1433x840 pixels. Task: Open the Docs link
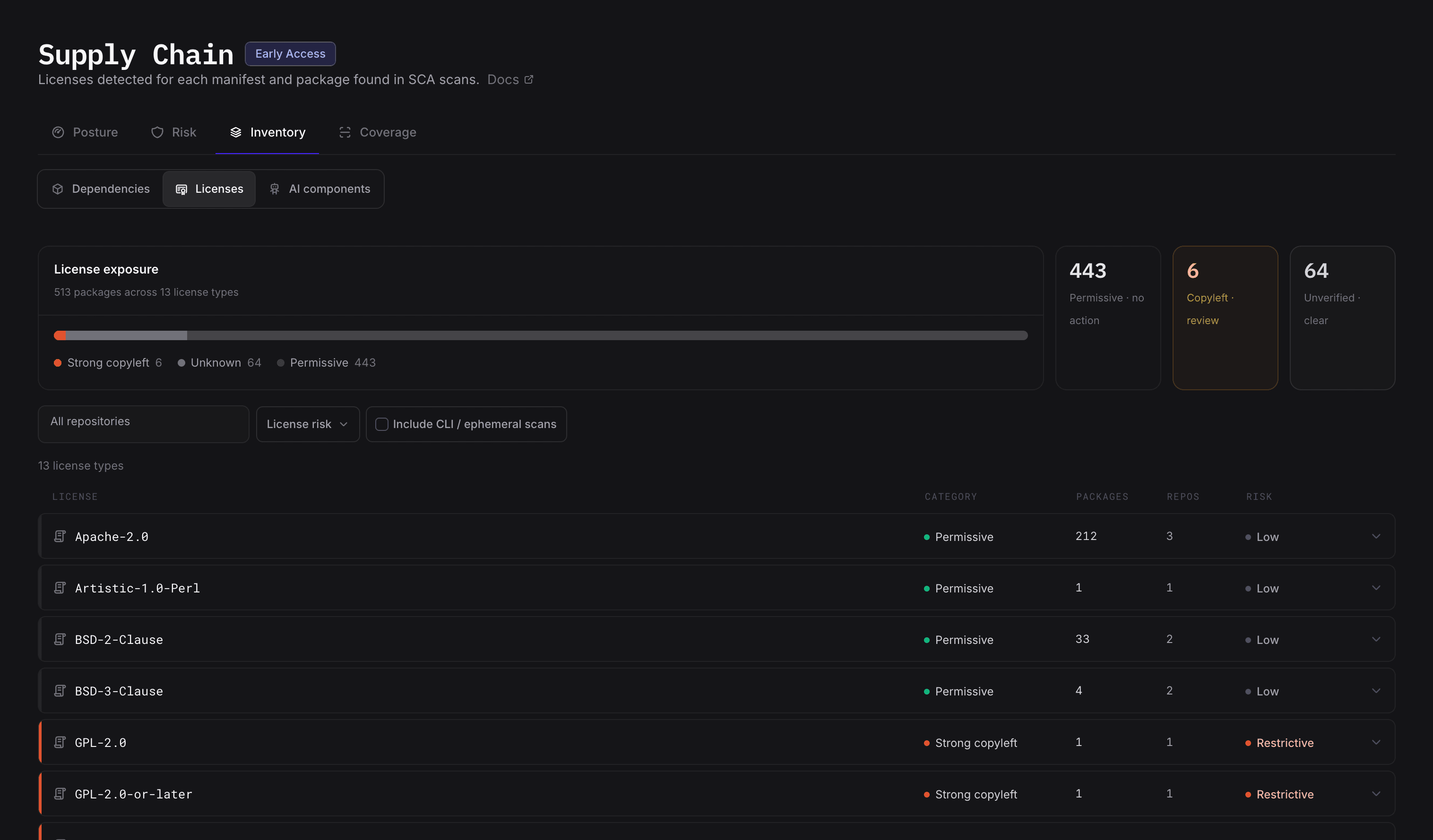tap(510, 79)
